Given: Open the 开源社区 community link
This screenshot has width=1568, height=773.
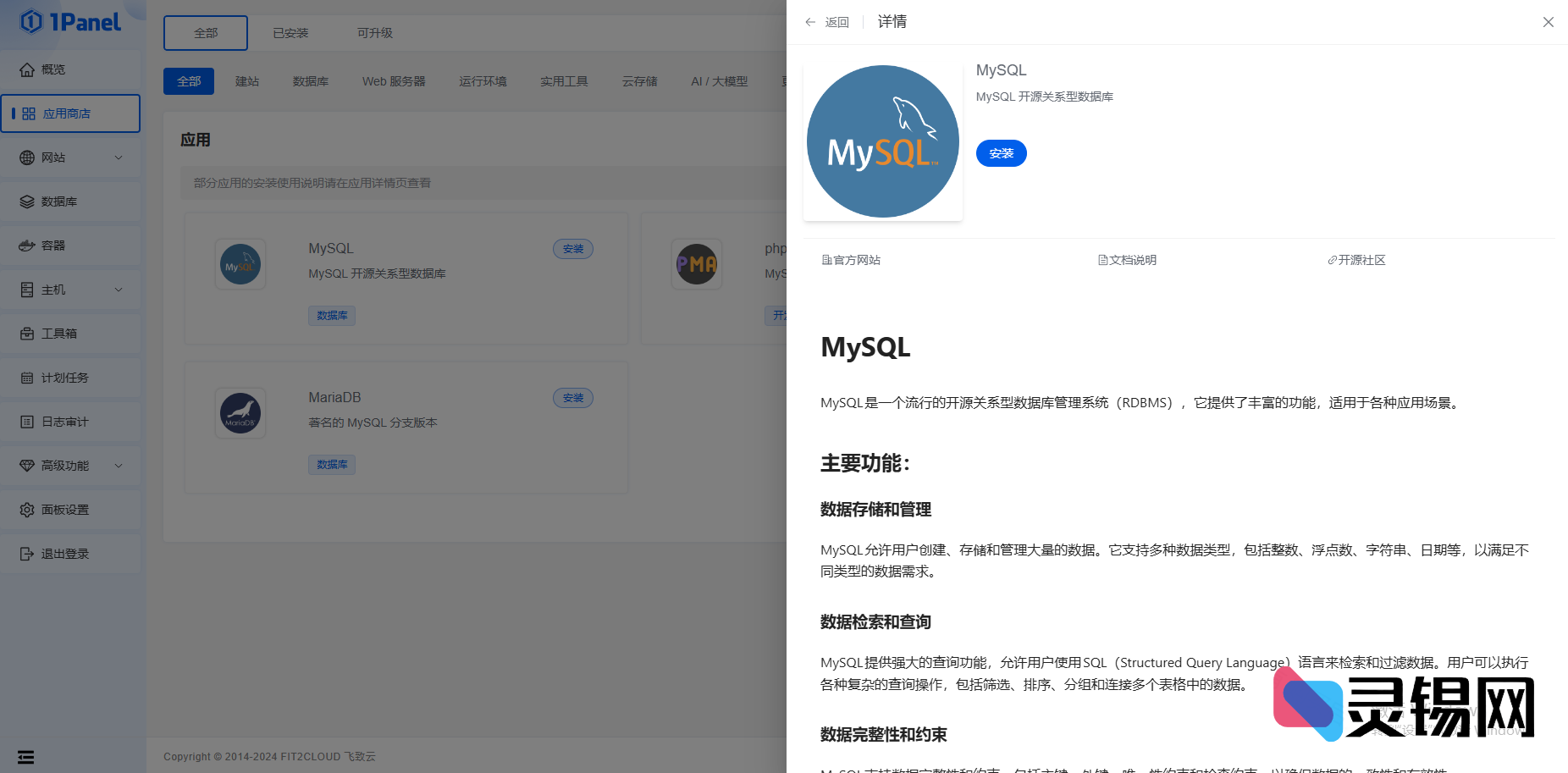Looking at the screenshot, I should (x=1357, y=260).
